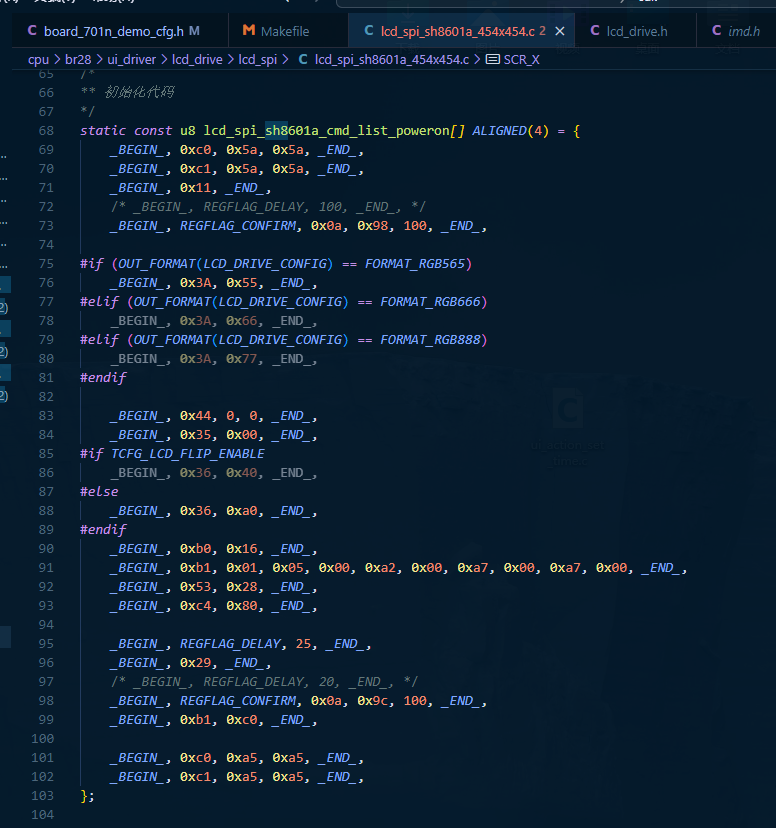Open lcd_drive breadcrumb folder

197,60
